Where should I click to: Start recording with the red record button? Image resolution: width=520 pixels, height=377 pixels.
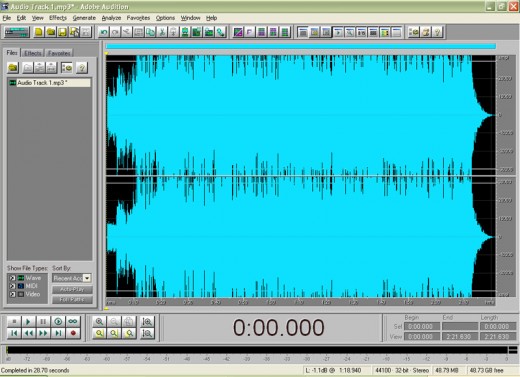tap(73, 333)
